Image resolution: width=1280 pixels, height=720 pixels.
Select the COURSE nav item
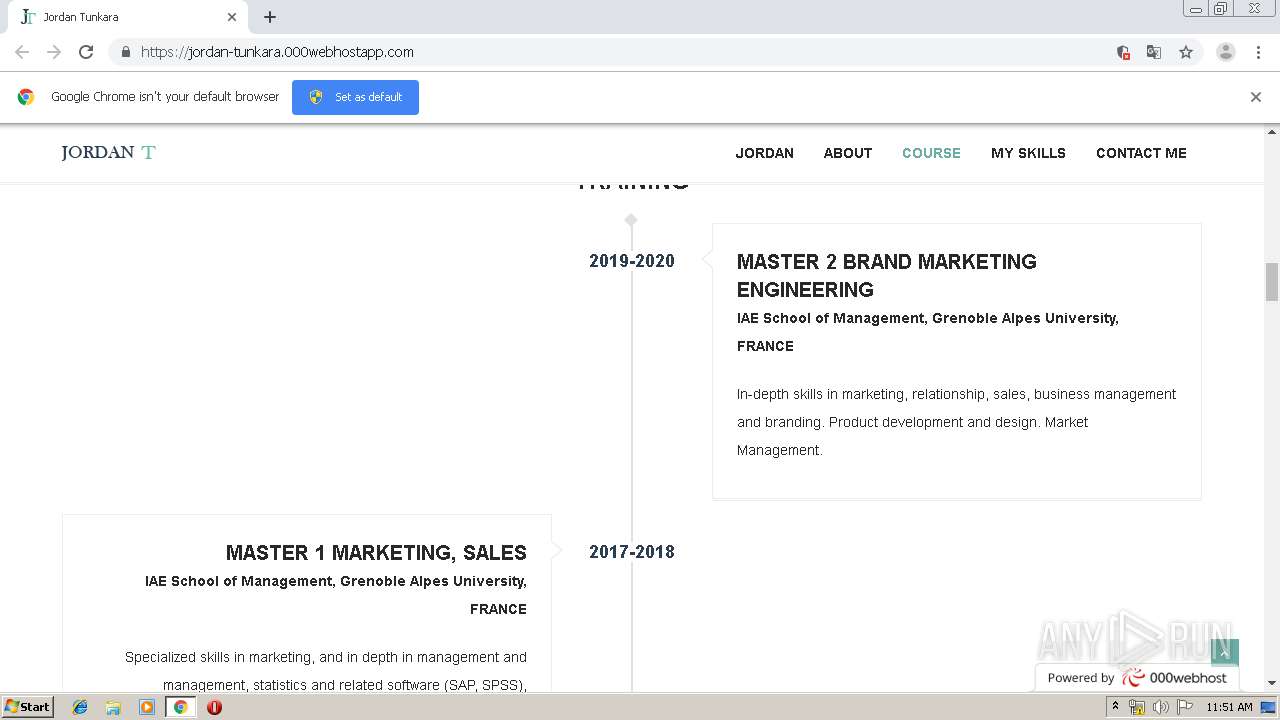pos(931,153)
